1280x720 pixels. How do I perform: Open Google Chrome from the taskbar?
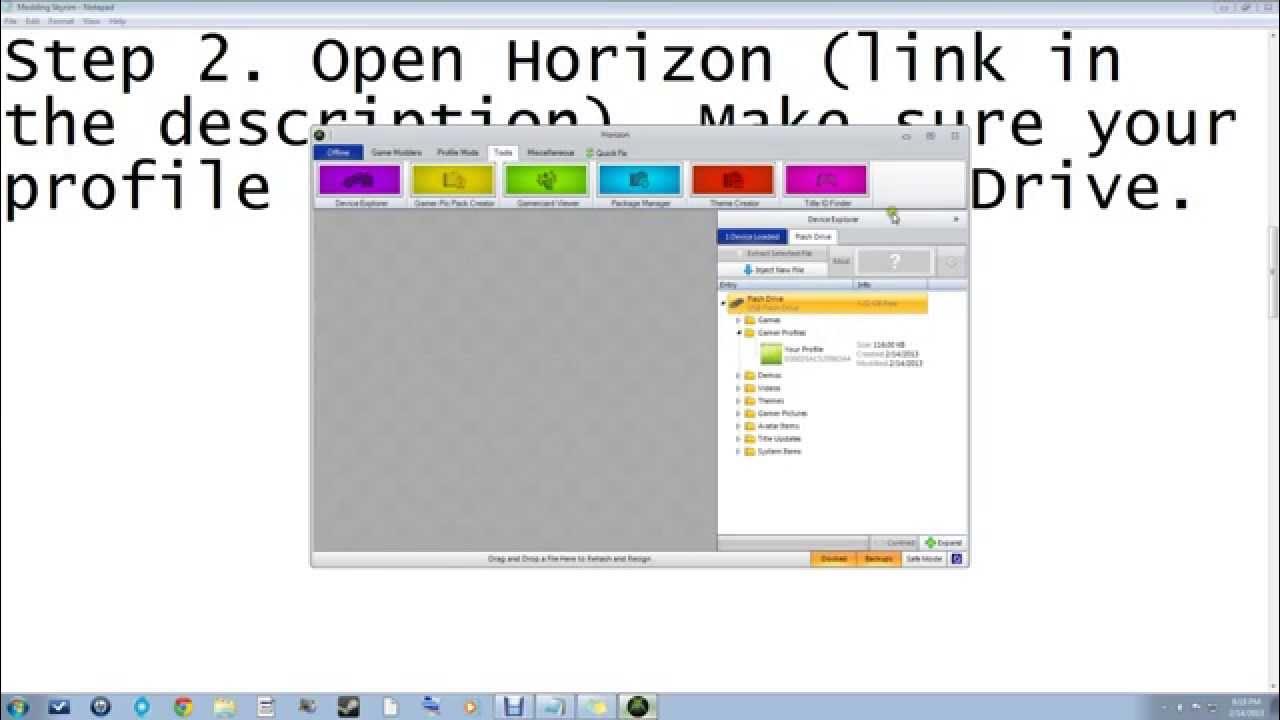point(183,707)
